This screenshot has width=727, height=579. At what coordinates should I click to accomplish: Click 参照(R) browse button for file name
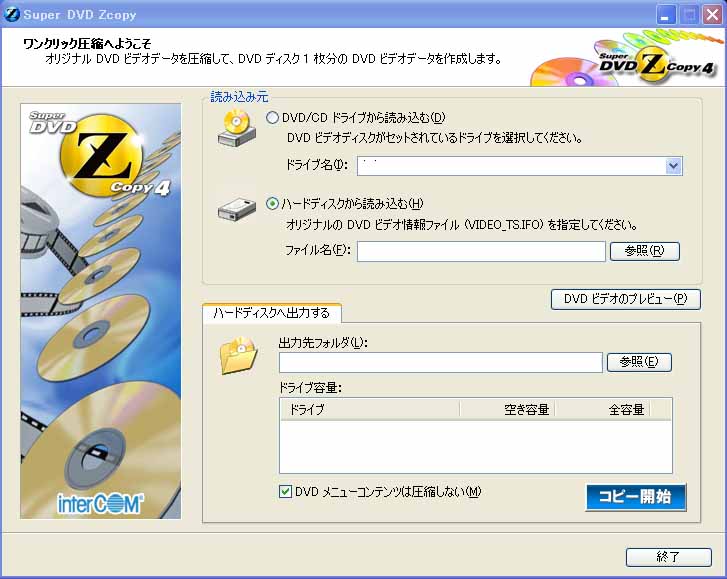(644, 251)
